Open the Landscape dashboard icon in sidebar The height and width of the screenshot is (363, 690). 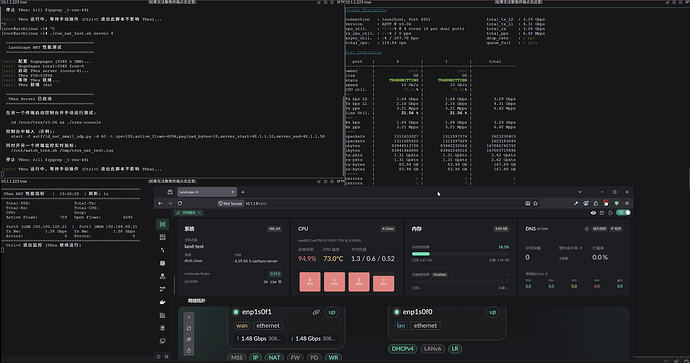coord(162,224)
